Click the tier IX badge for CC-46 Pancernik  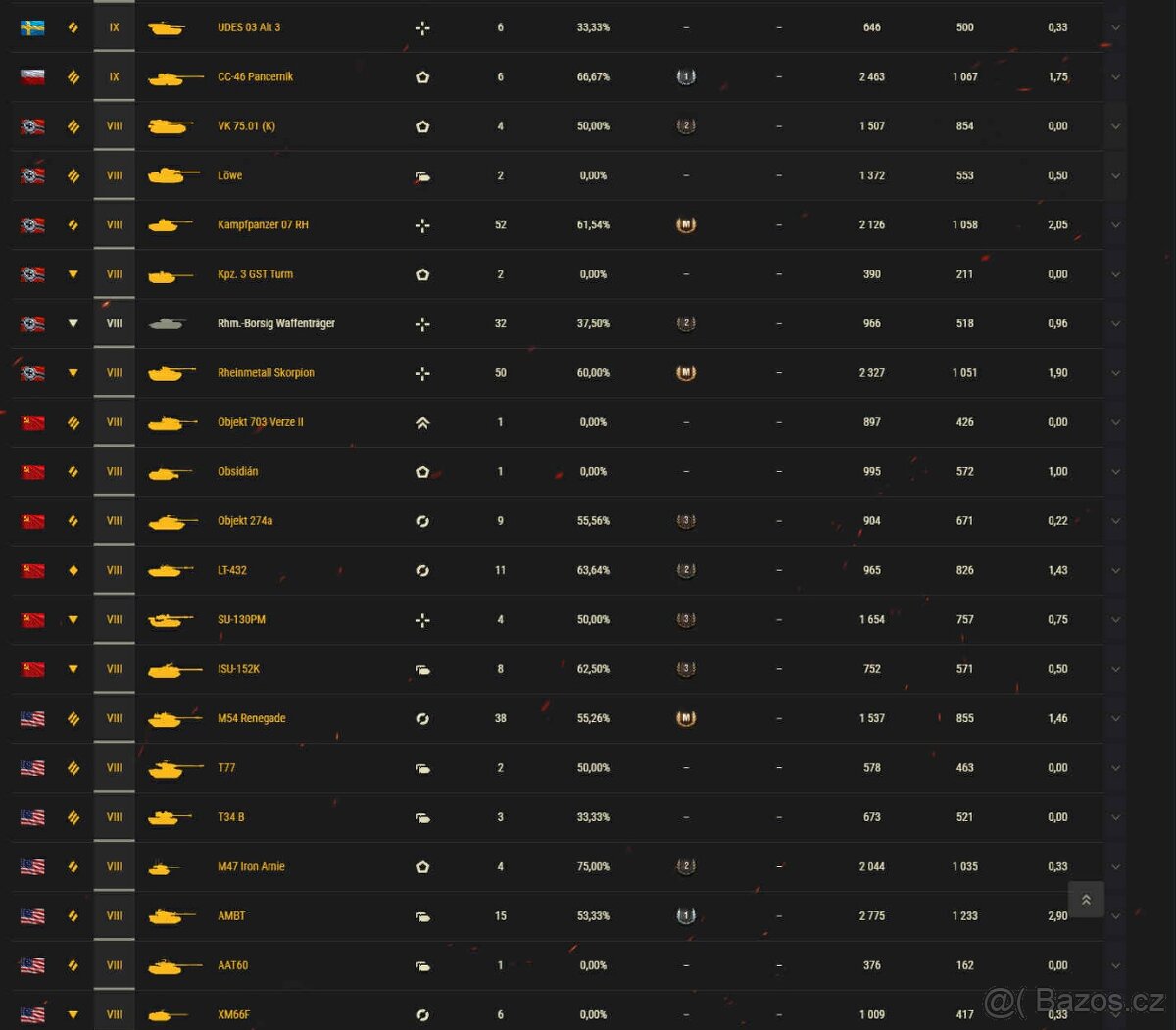(x=114, y=76)
